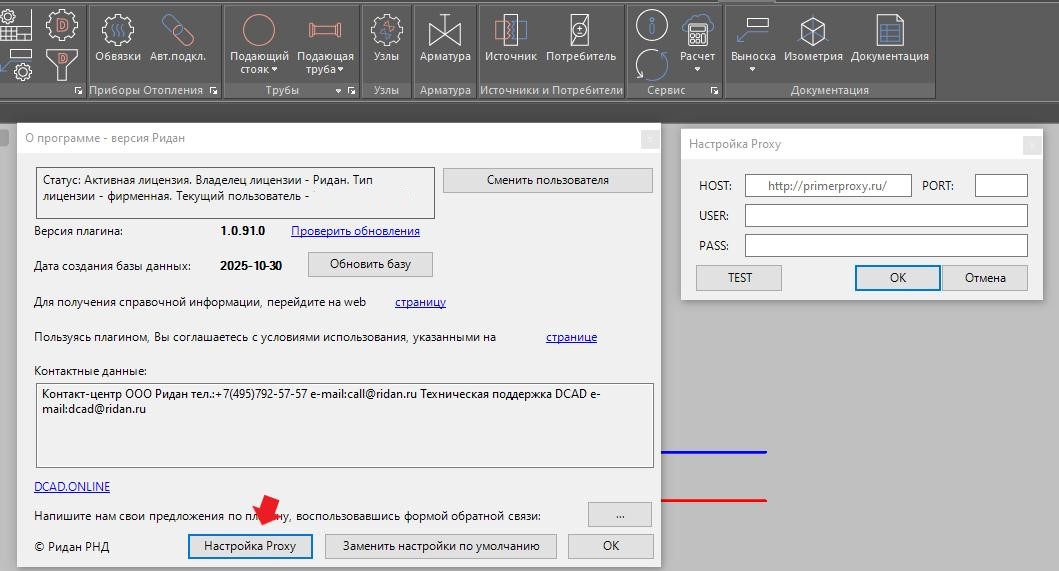
Task: Follow the Проверить обновления link
Action: coord(355,231)
